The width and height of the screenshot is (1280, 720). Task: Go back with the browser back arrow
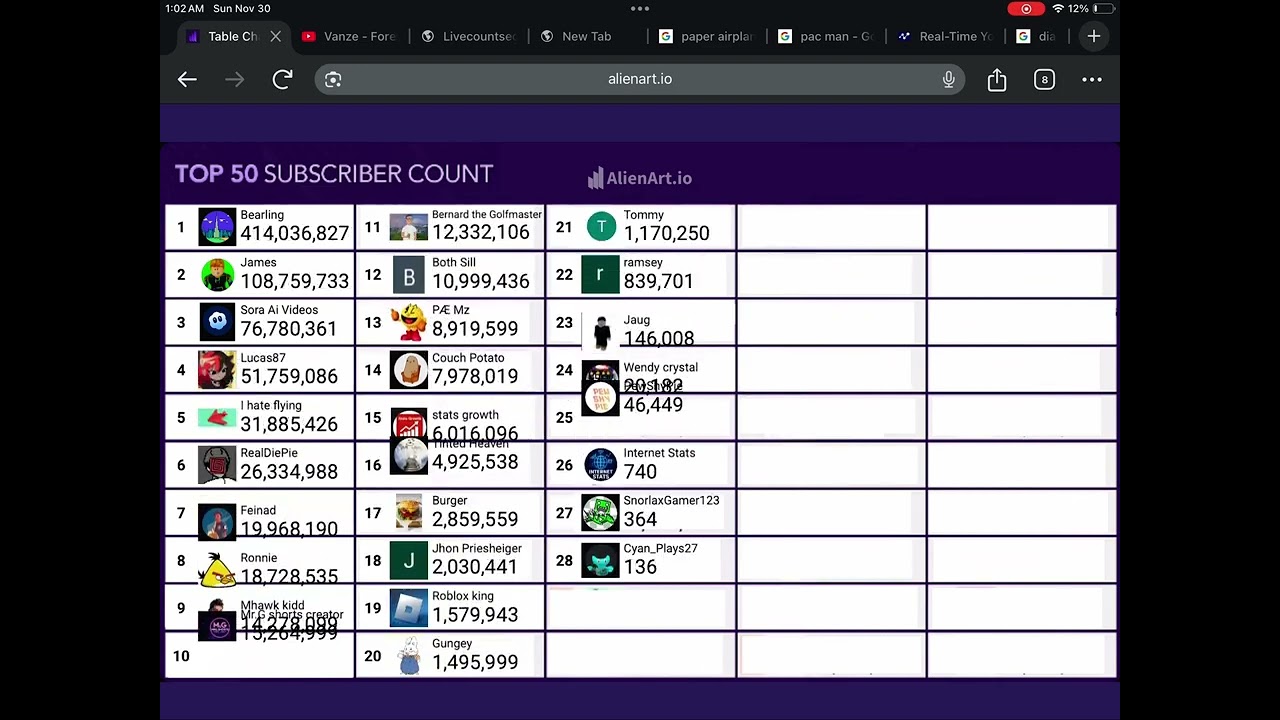click(187, 79)
